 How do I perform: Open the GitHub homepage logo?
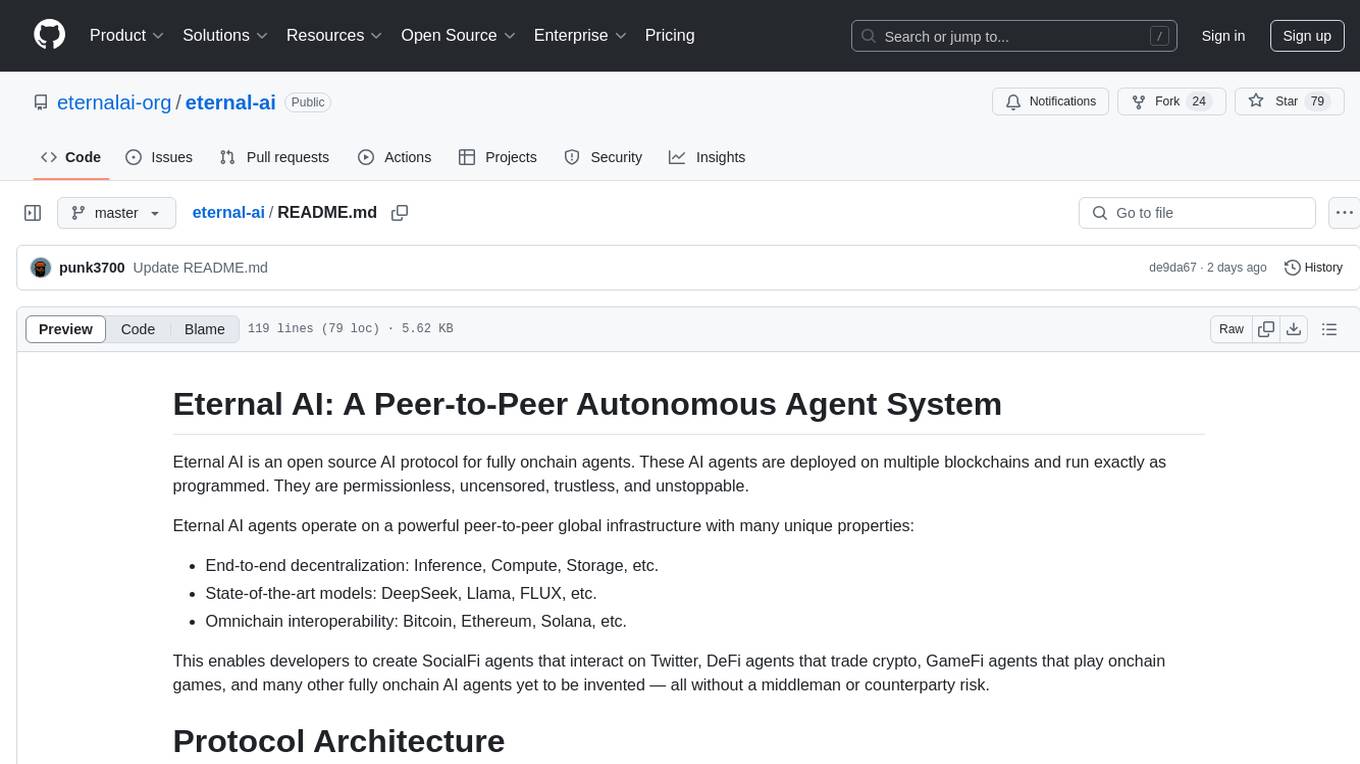coord(50,35)
